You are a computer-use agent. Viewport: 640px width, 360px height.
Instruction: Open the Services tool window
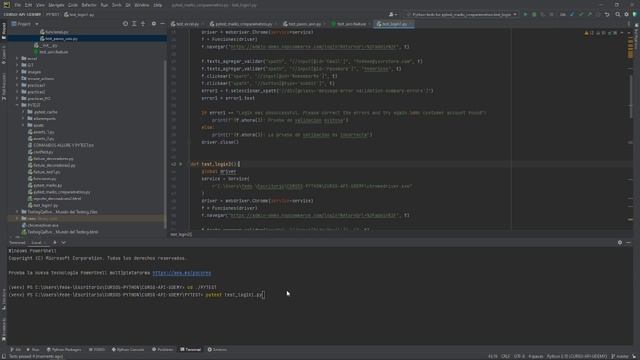point(217,350)
